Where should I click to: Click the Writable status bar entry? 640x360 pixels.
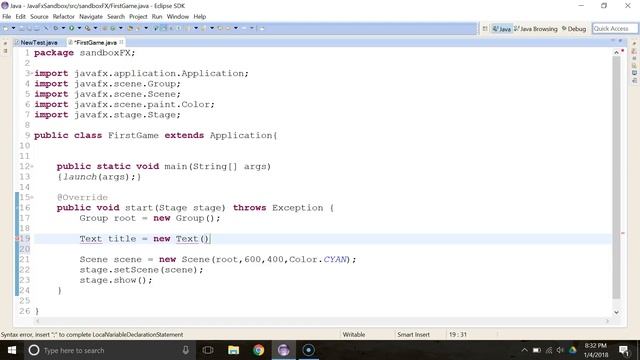354,335
